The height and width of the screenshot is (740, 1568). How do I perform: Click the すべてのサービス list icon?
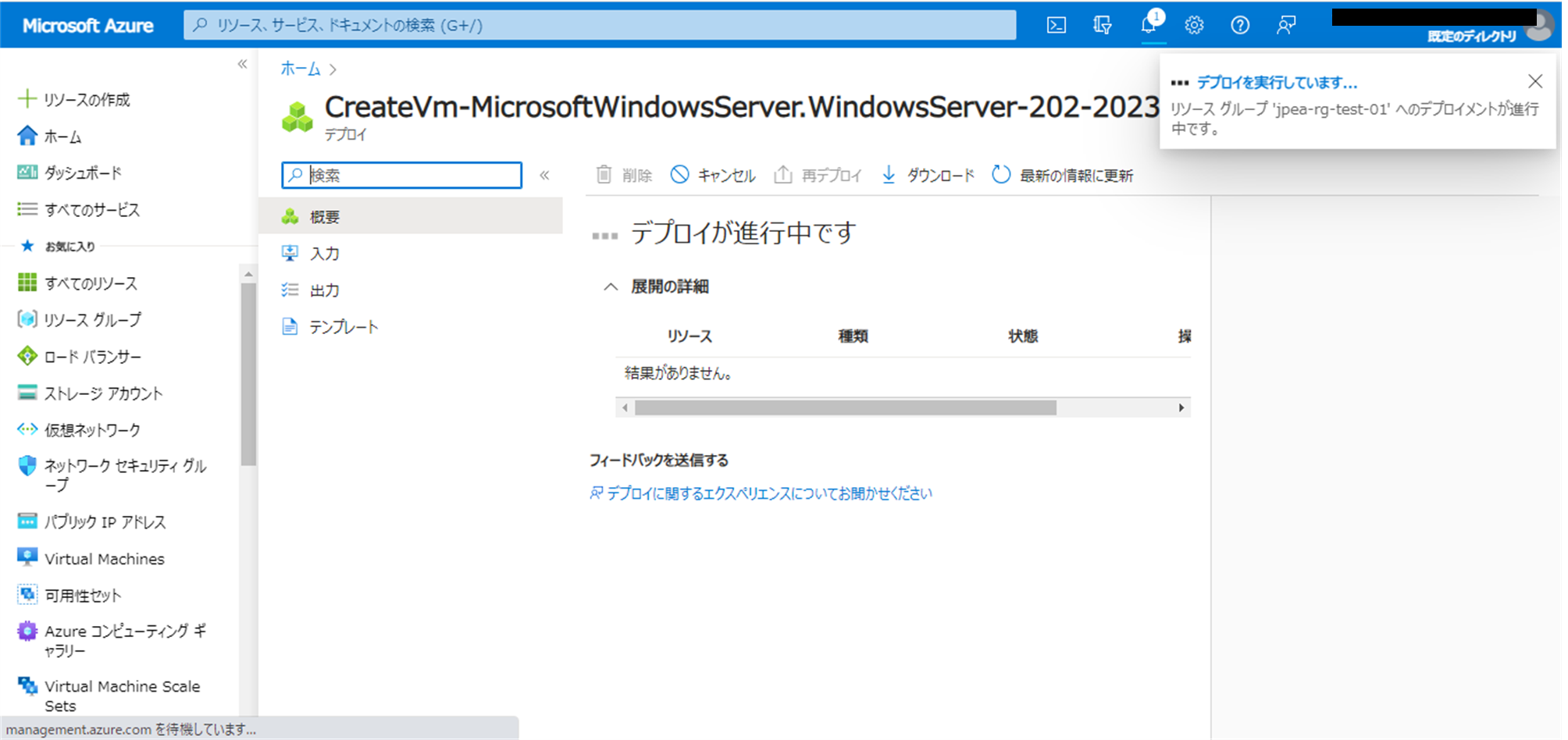point(27,208)
